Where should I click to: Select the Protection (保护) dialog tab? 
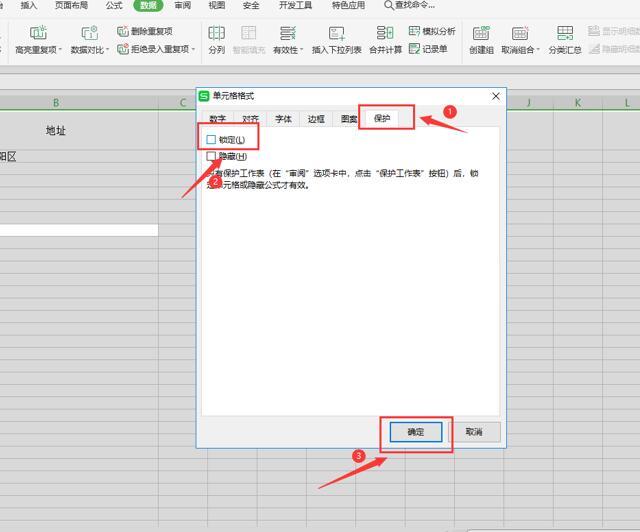click(382, 118)
